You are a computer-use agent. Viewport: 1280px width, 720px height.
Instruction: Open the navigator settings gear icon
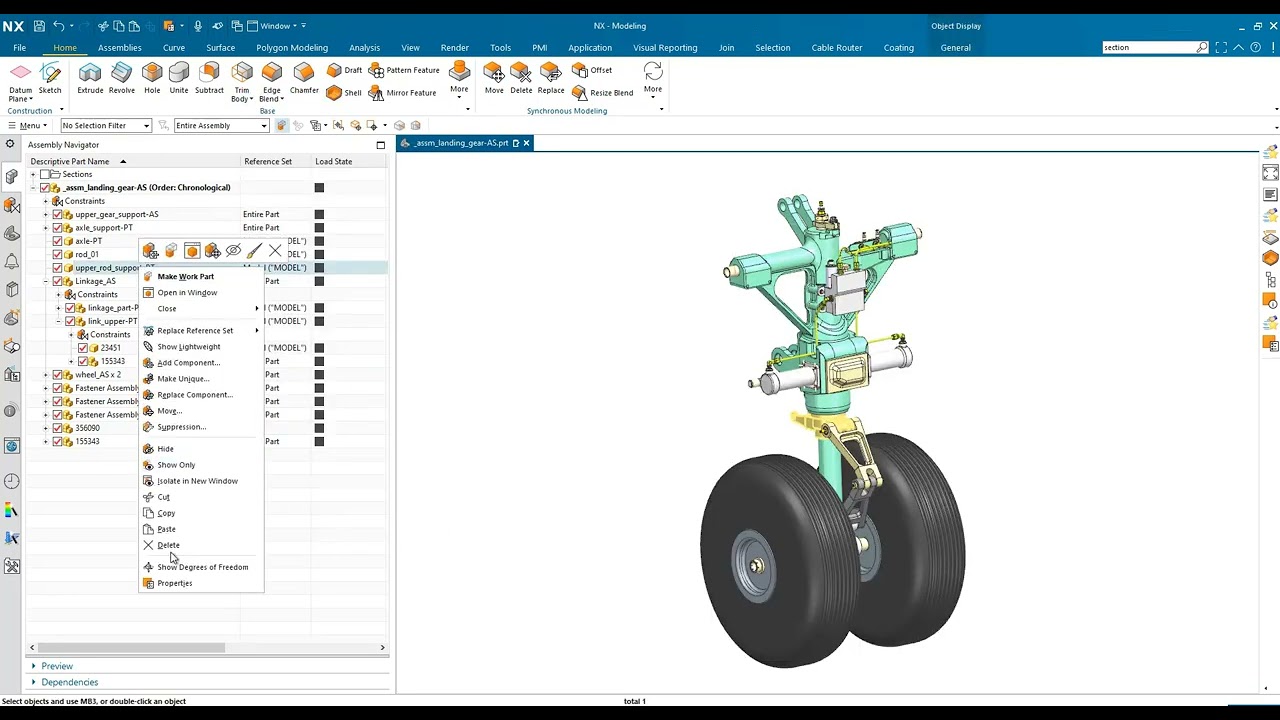[10, 144]
